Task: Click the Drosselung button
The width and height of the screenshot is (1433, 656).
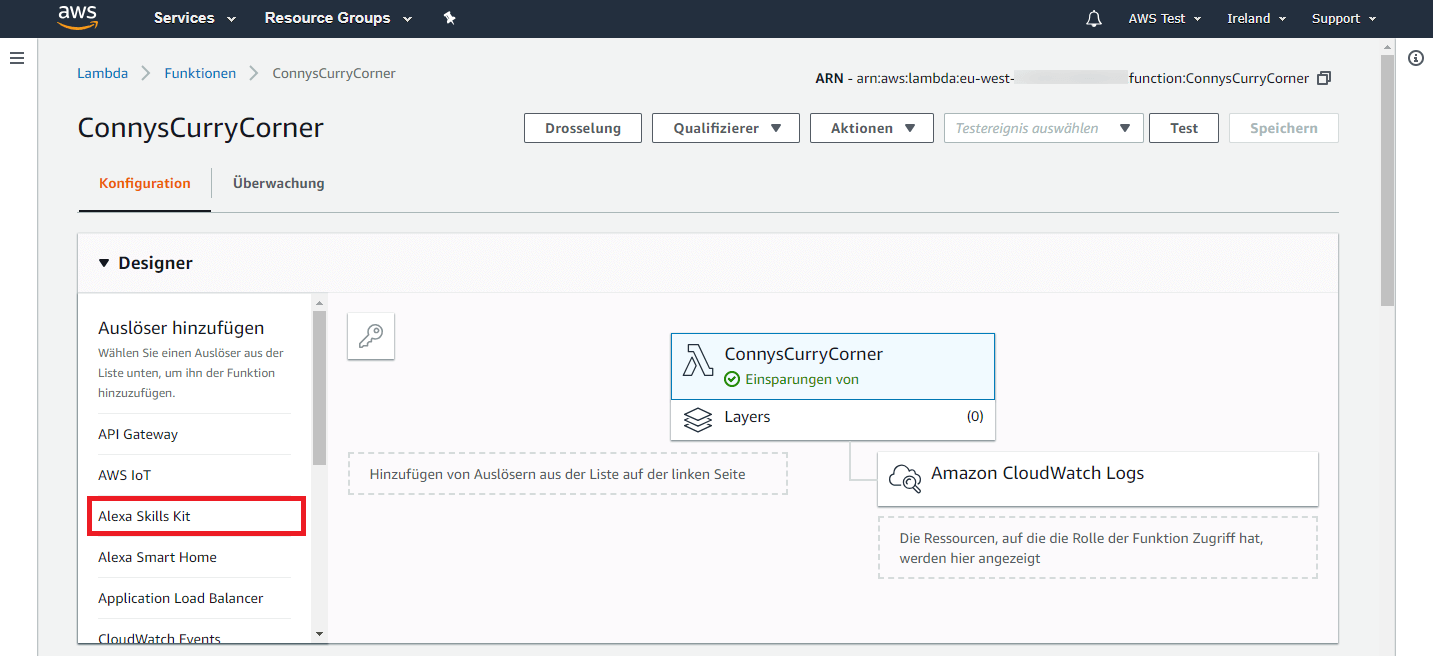Action: coord(583,128)
